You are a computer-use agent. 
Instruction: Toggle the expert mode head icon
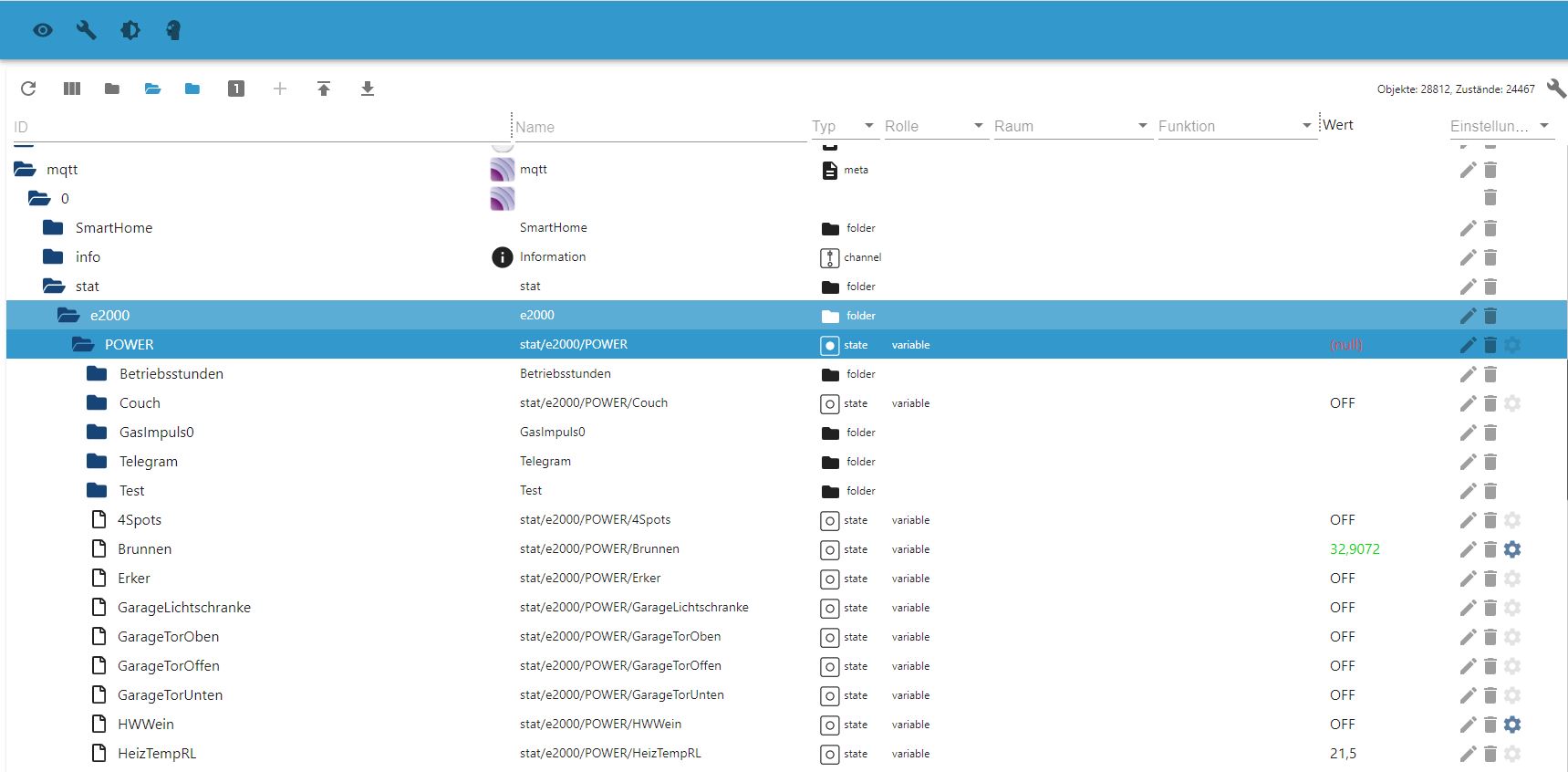(x=173, y=30)
